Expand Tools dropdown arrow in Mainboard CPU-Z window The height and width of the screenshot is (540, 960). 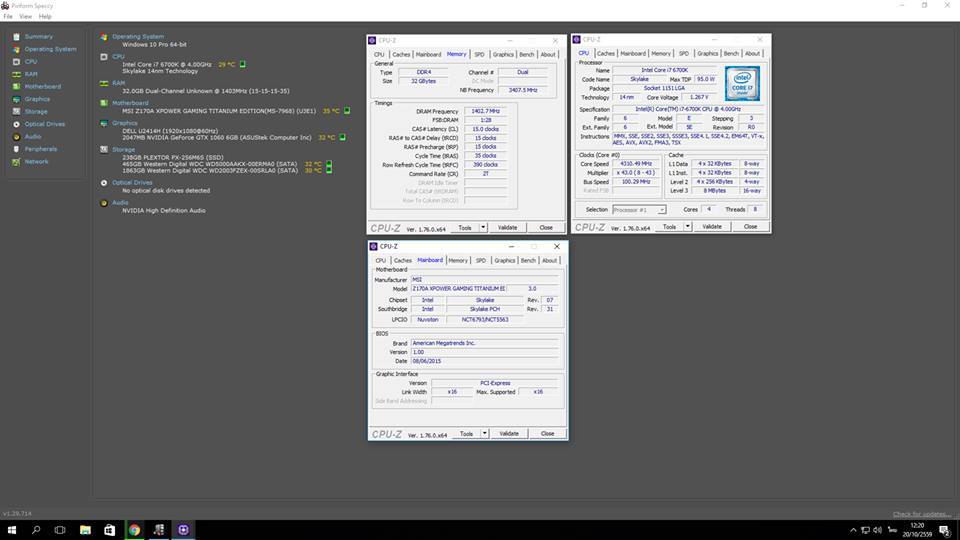485,433
